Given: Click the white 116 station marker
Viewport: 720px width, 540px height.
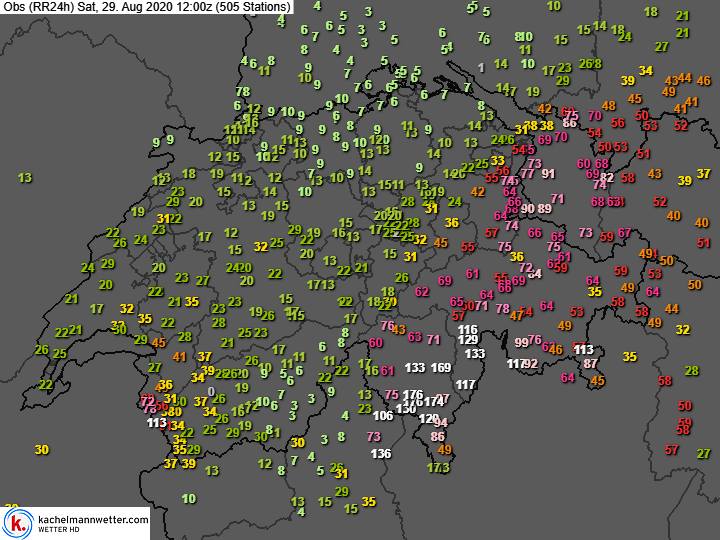Looking at the screenshot, I should [x=467, y=329].
